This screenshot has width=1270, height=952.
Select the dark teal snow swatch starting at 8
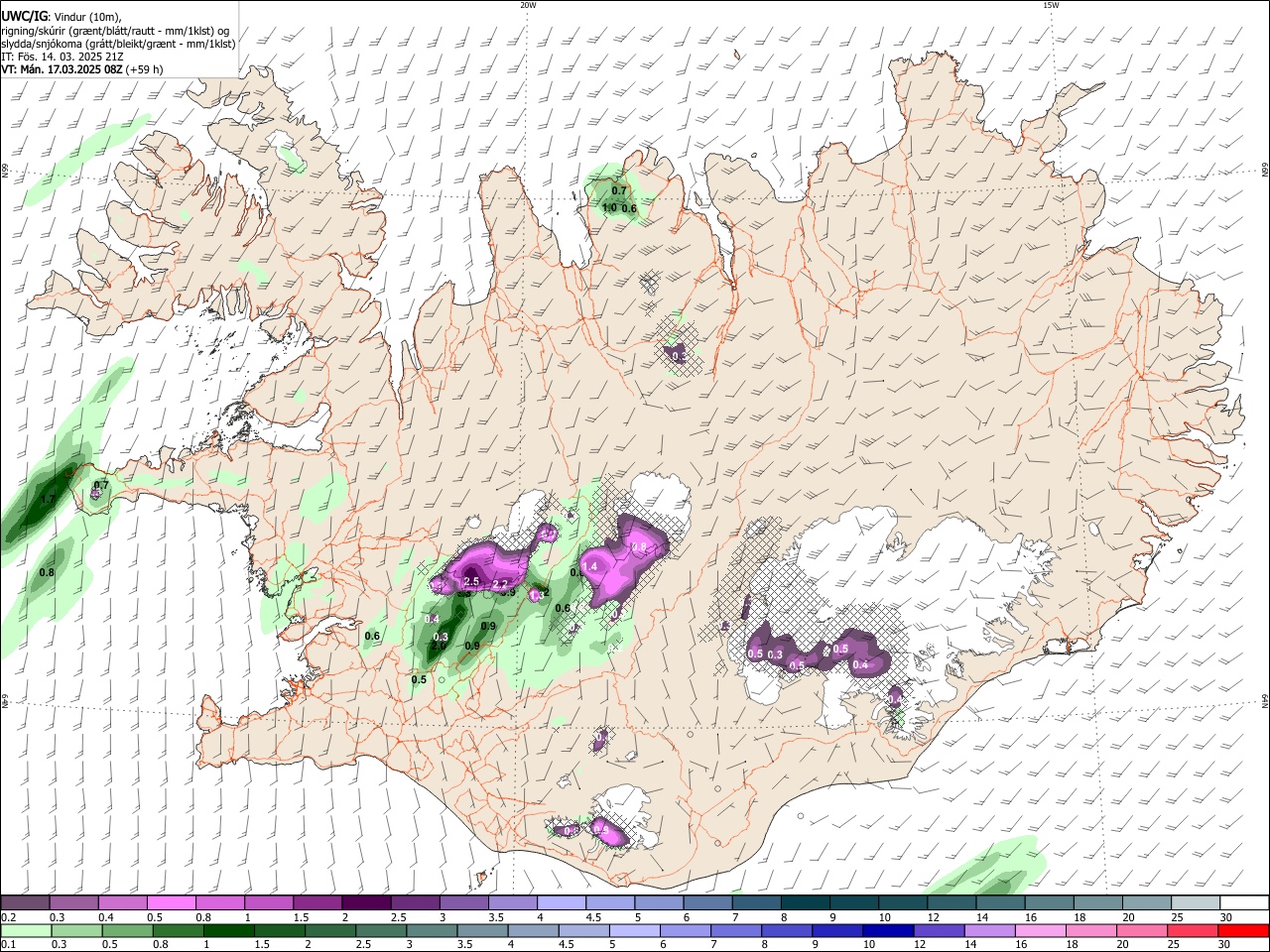(806, 902)
